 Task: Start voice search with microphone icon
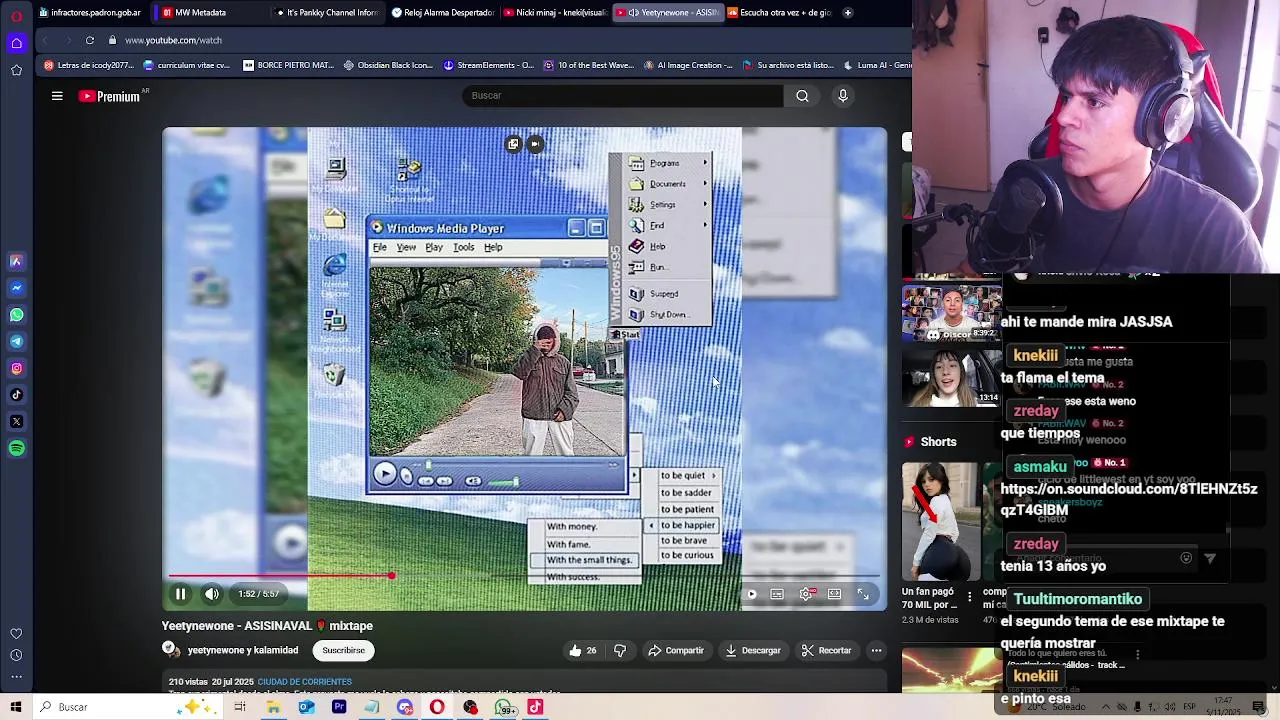[x=843, y=96]
